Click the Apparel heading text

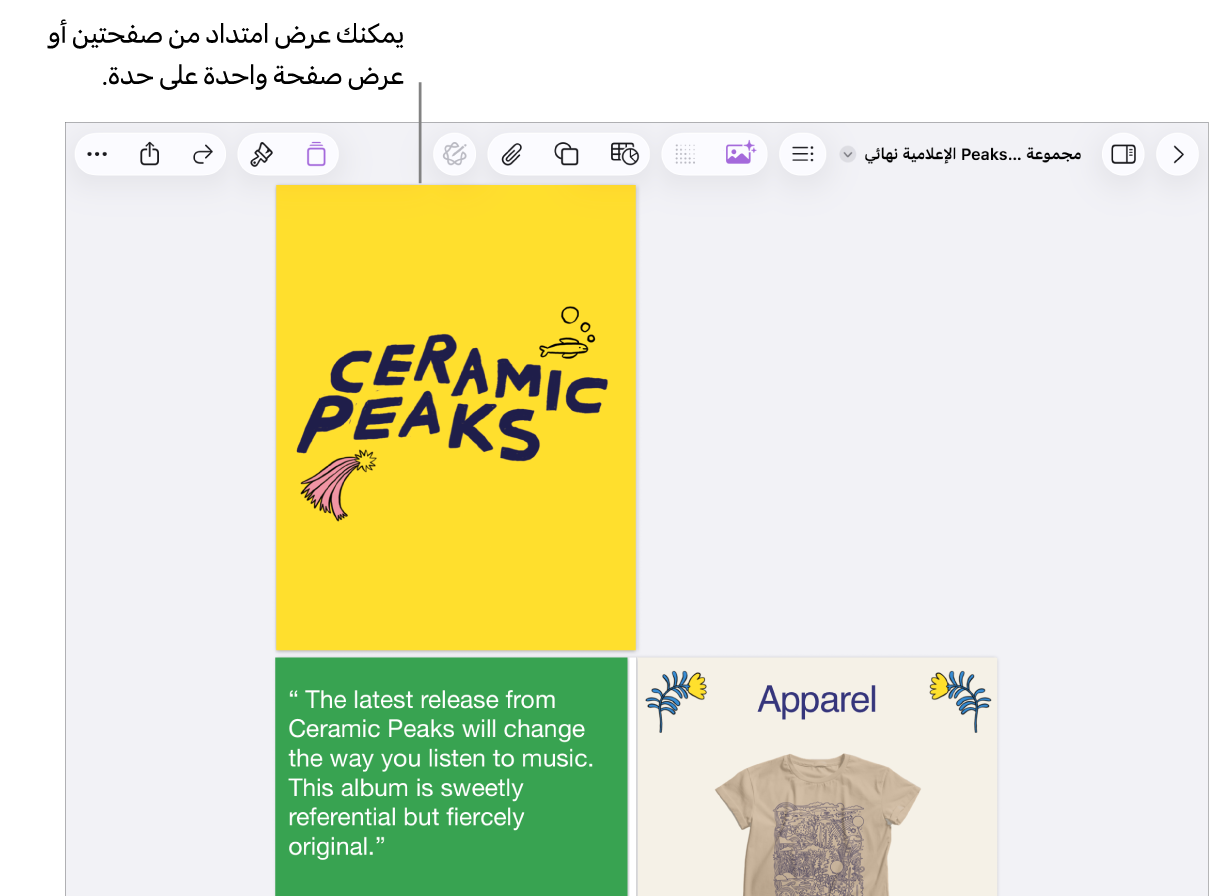[x=817, y=700]
